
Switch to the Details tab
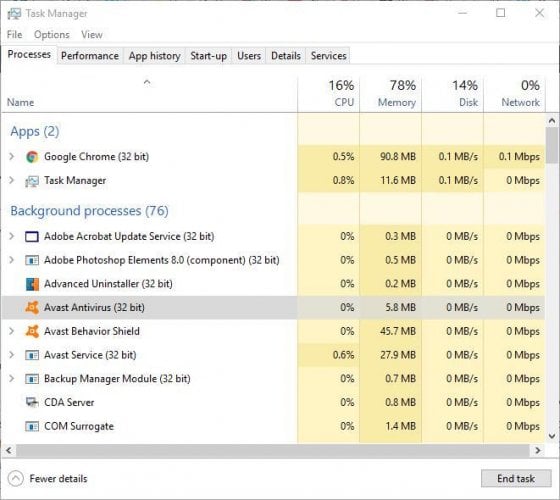pyautogui.click(x=286, y=56)
